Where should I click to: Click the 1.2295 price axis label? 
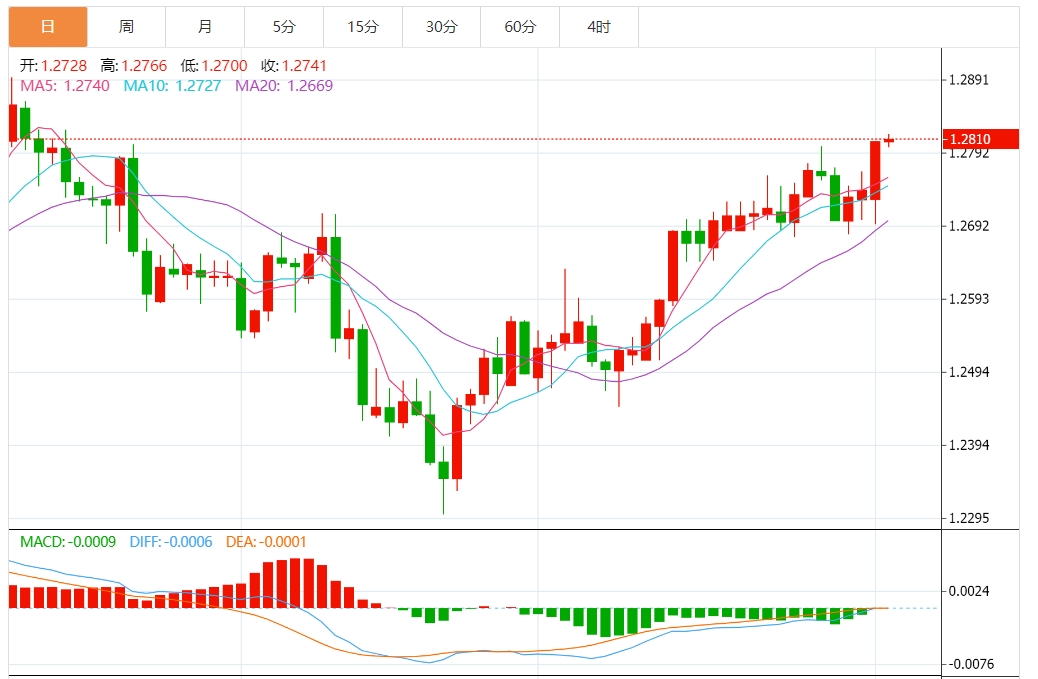(968, 518)
